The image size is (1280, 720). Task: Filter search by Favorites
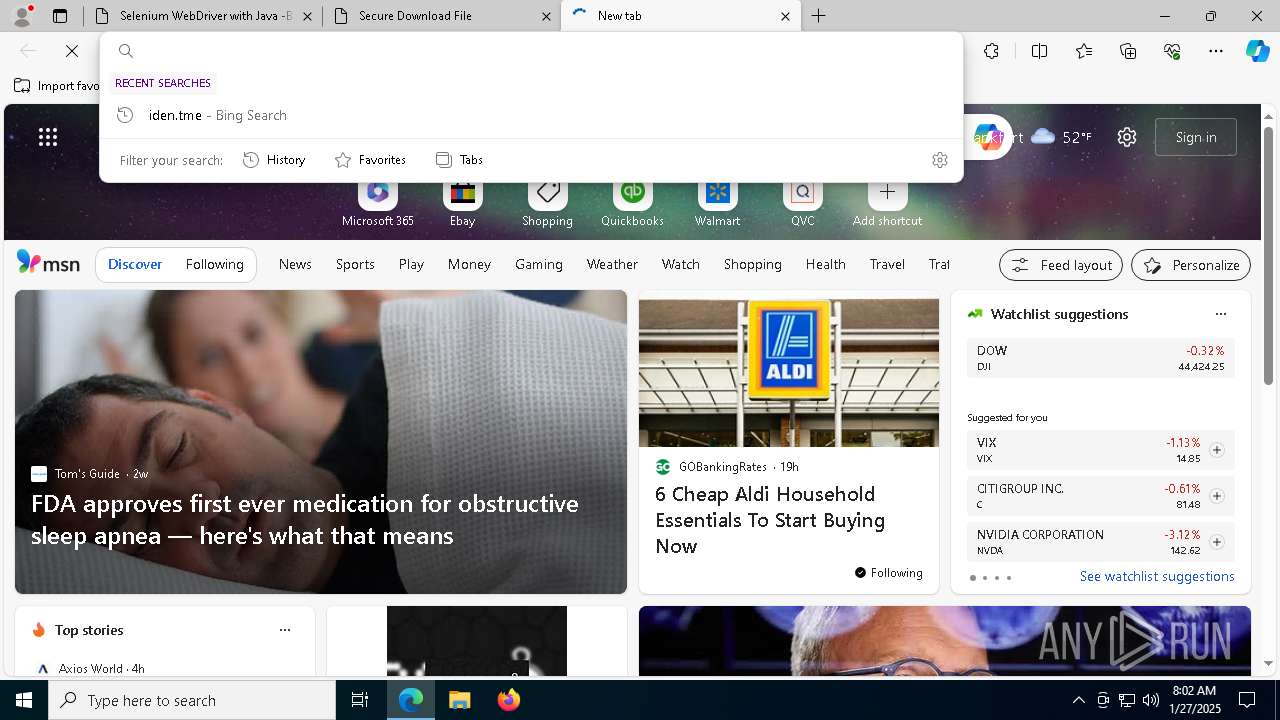click(370, 160)
